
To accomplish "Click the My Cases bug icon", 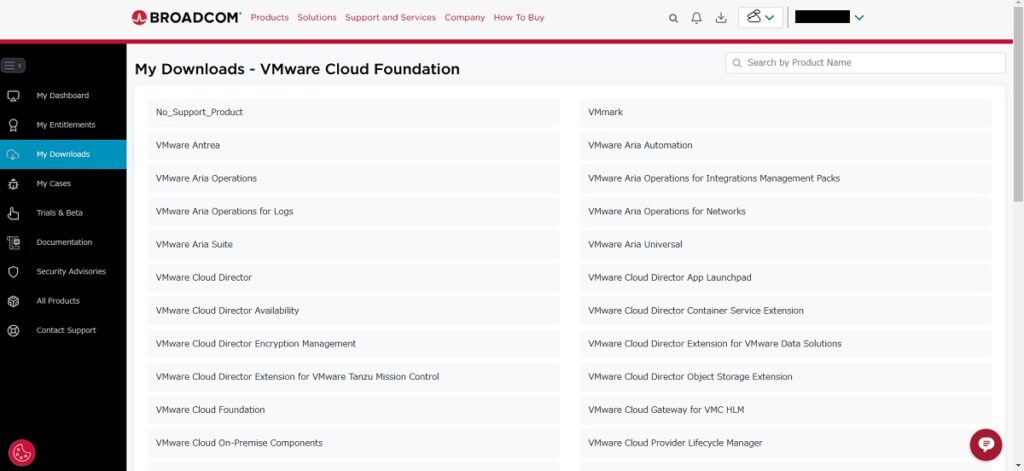I will pyautogui.click(x=13, y=184).
